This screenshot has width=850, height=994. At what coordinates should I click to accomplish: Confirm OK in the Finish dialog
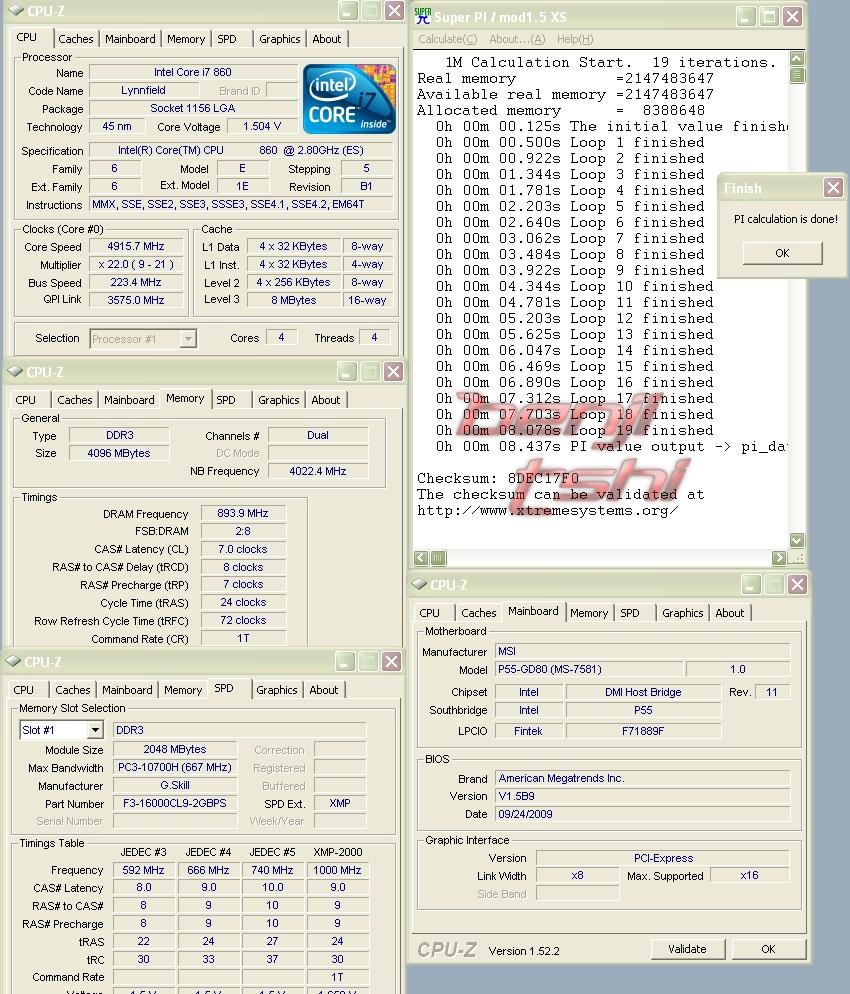pos(782,253)
